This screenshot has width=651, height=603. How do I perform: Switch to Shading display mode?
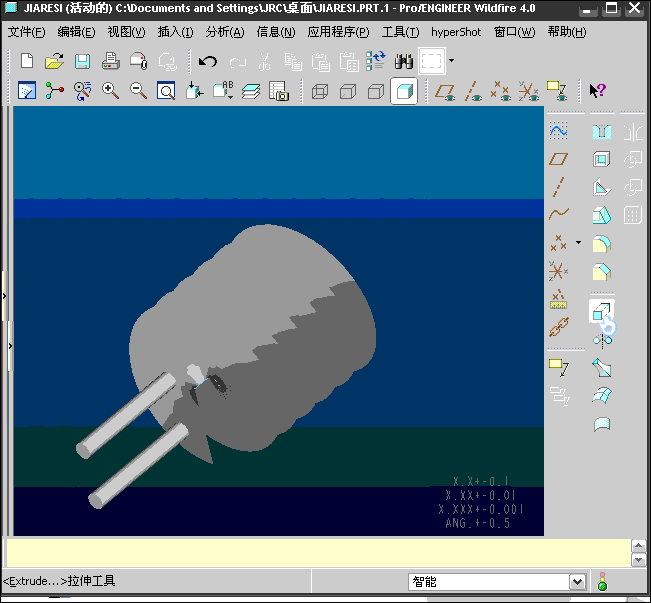click(x=404, y=91)
